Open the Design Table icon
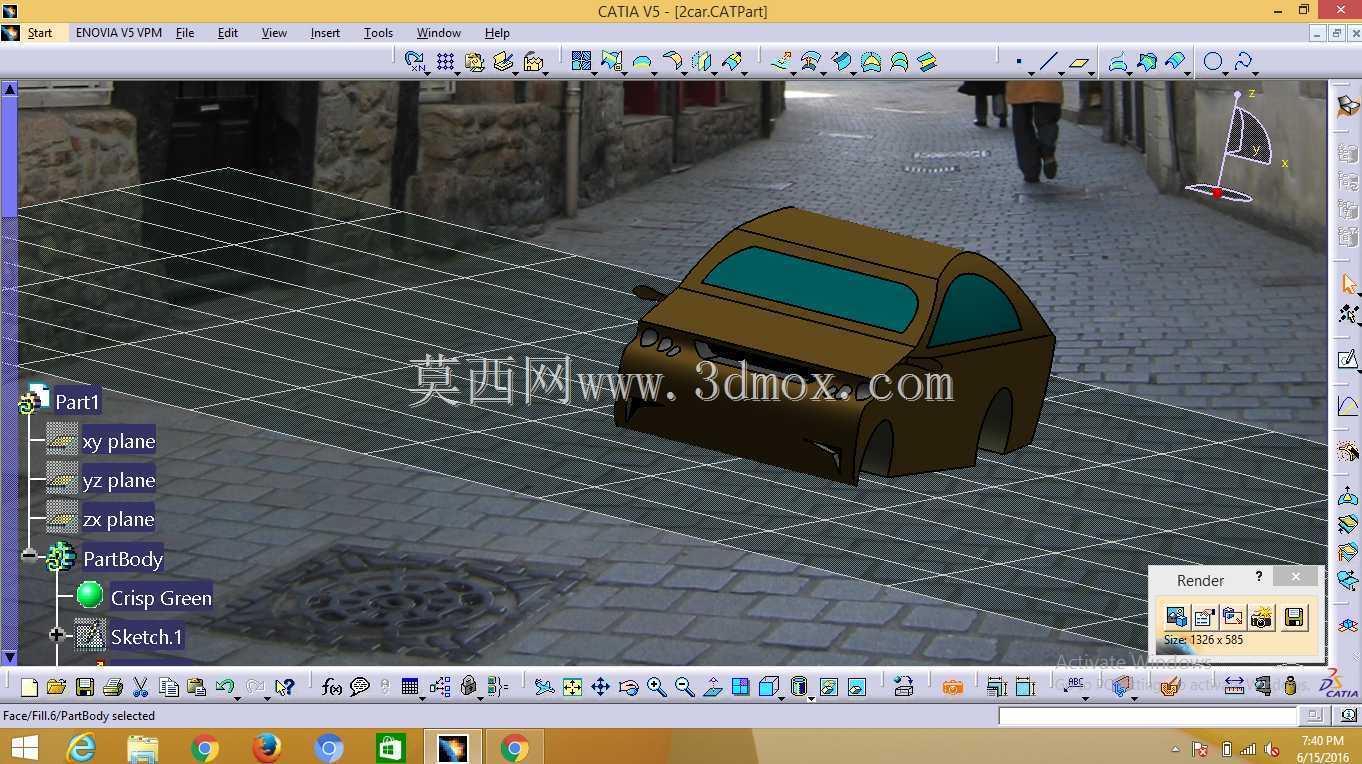Viewport: 1362px width, 764px height. (x=409, y=687)
